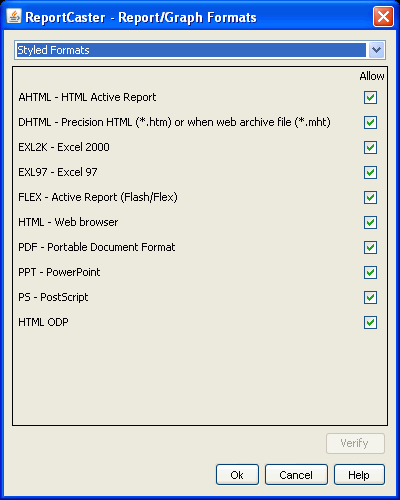The width and height of the screenshot is (400, 500).
Task: Disable the EXL2K Excel 2000 format
Action: click(x=370, y=148)
